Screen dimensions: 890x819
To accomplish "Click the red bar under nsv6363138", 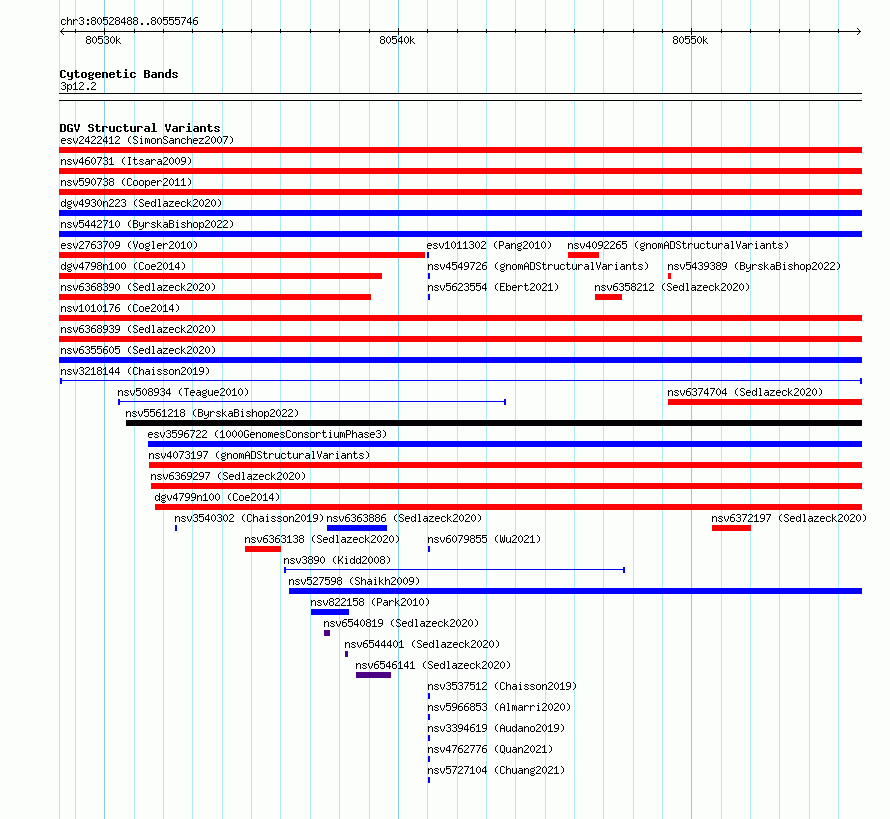I will 263,549.
